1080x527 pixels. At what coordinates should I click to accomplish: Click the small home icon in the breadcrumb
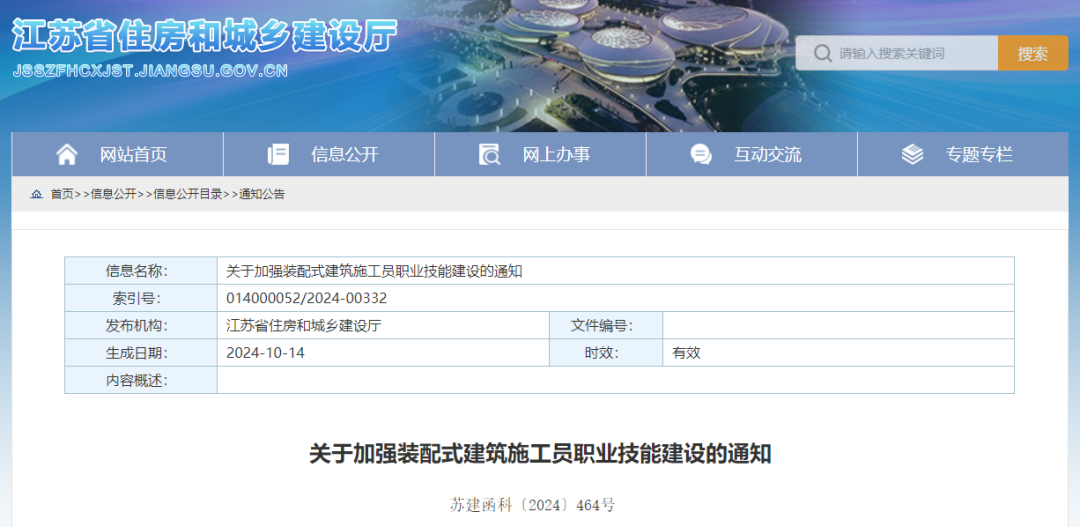coord(37,194)
